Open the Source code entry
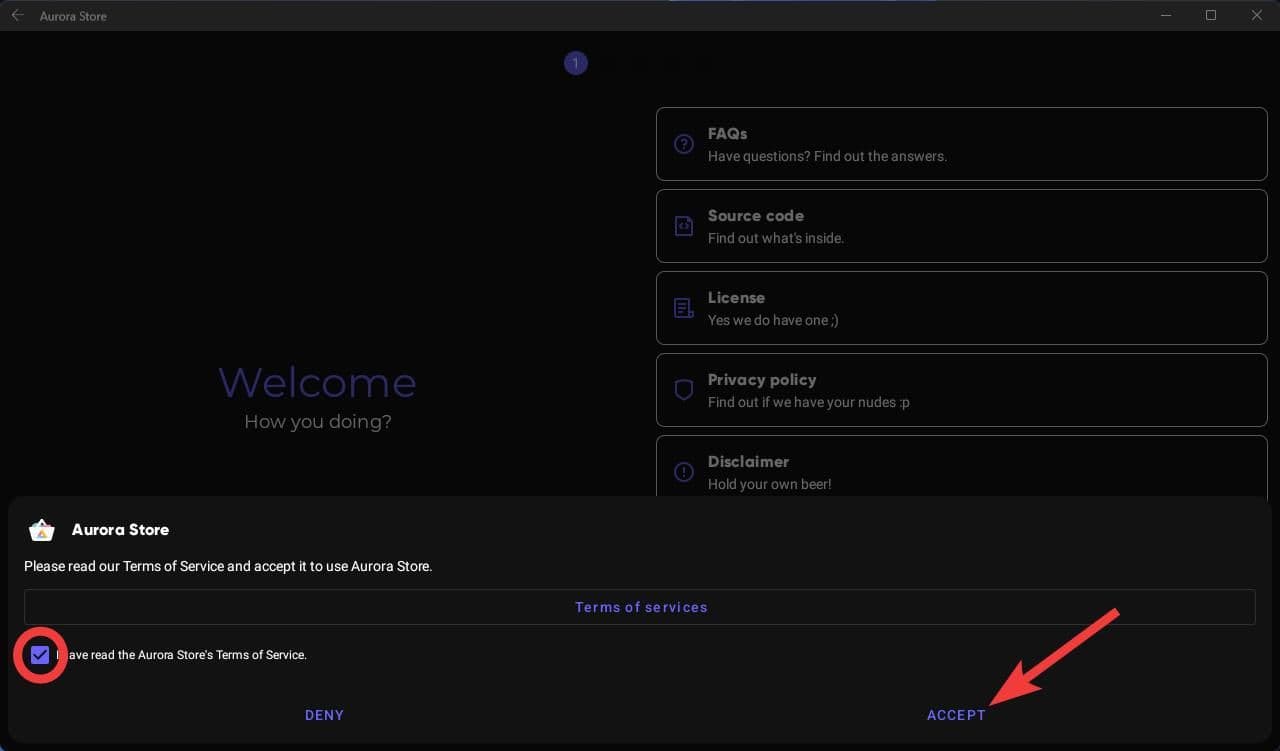Screen dimensions: 1280x751 coord(960,226)
